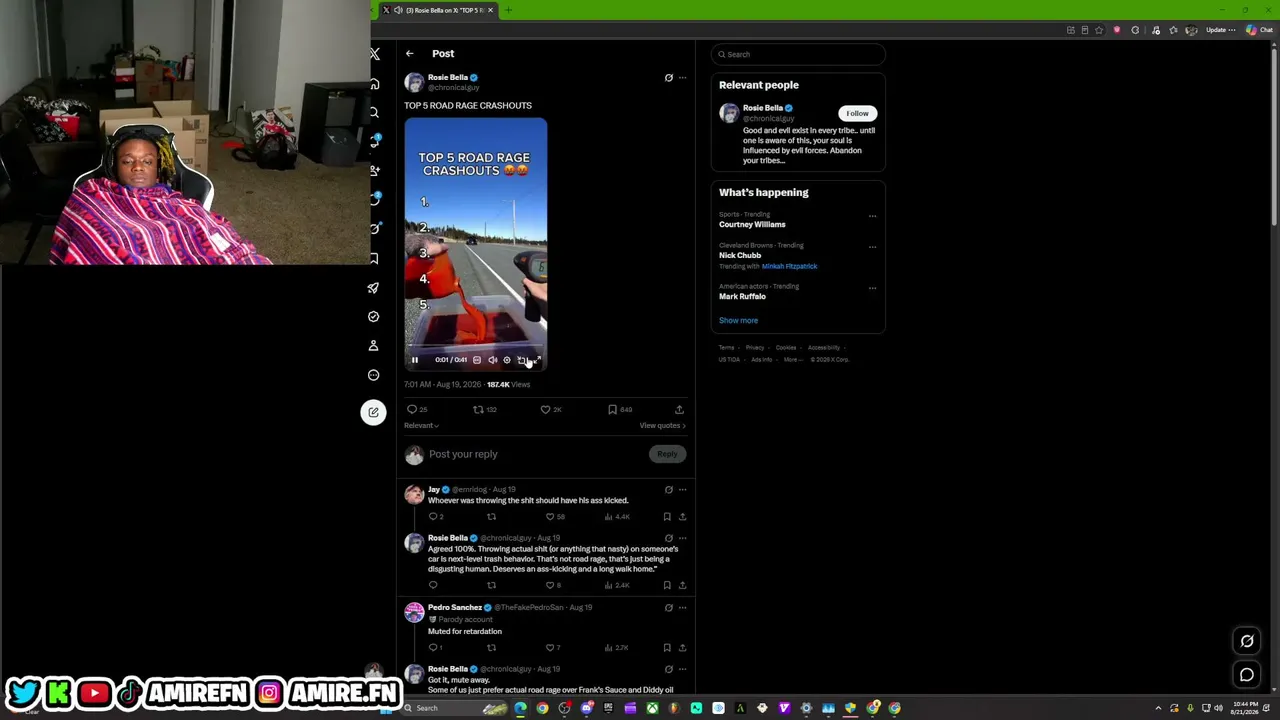Screen dimensions: 1280x720
Task: Open Pedro Sanchez's profile name
Action: point(455,607)
